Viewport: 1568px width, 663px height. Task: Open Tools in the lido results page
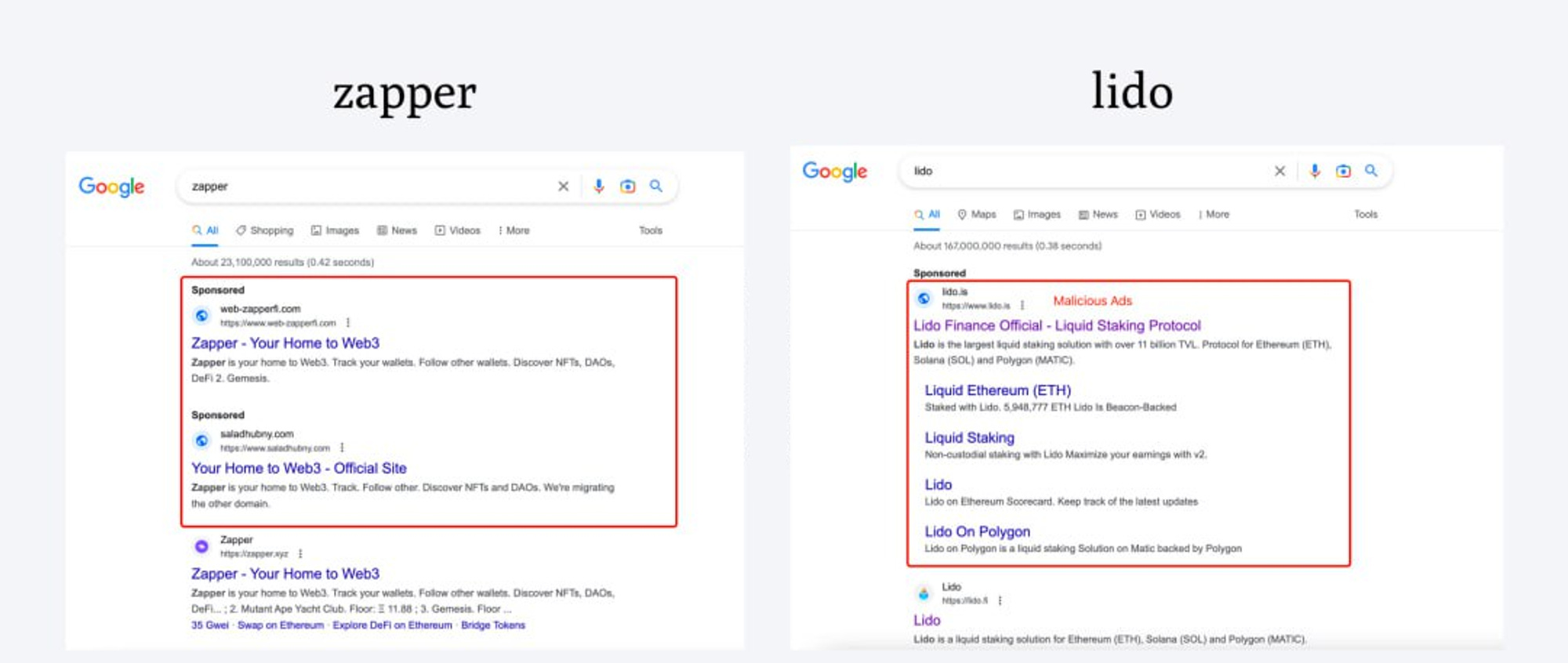click(1366, 214)
